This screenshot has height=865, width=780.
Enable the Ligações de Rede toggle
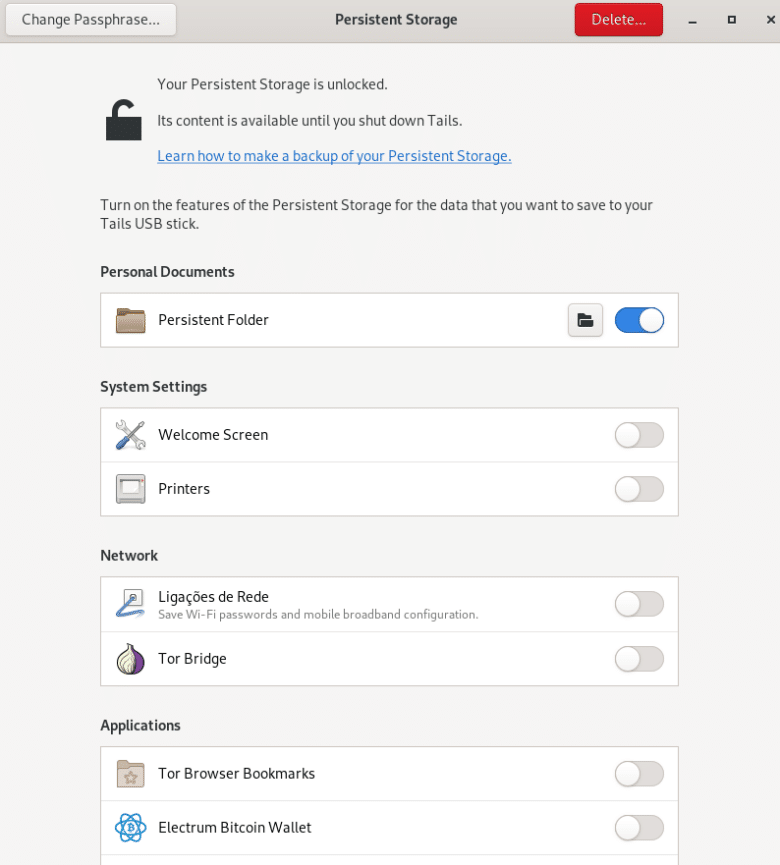pos(639,604)
